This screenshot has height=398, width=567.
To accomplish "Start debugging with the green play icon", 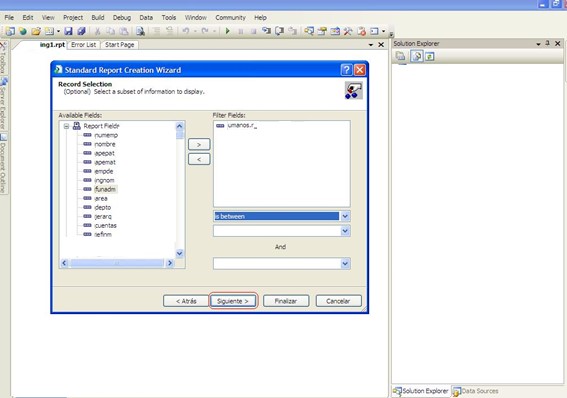I will [227, 31].
